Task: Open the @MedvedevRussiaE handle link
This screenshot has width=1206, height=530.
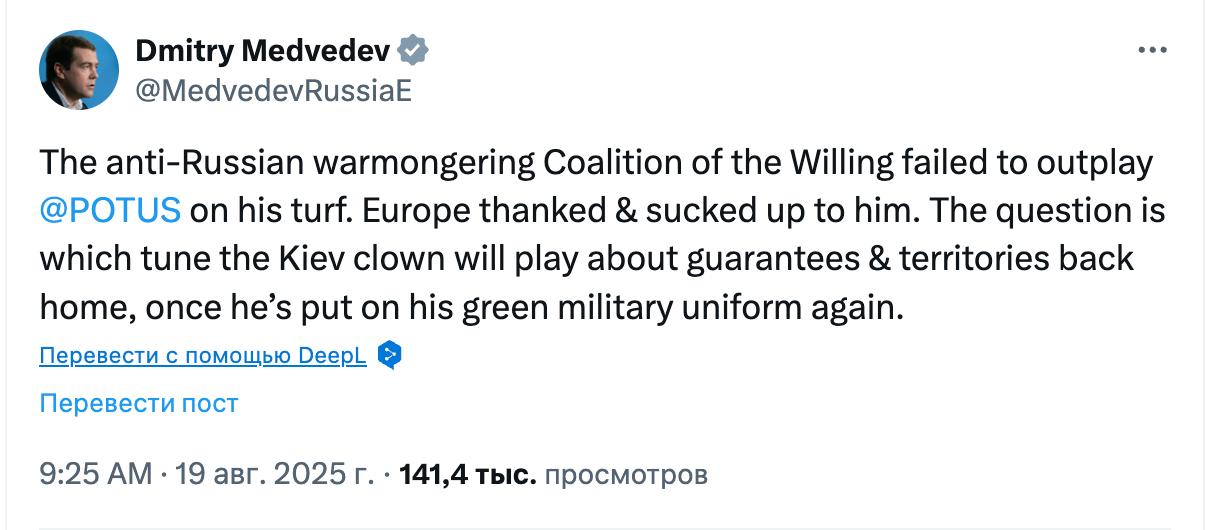Action: coord(272,90)
